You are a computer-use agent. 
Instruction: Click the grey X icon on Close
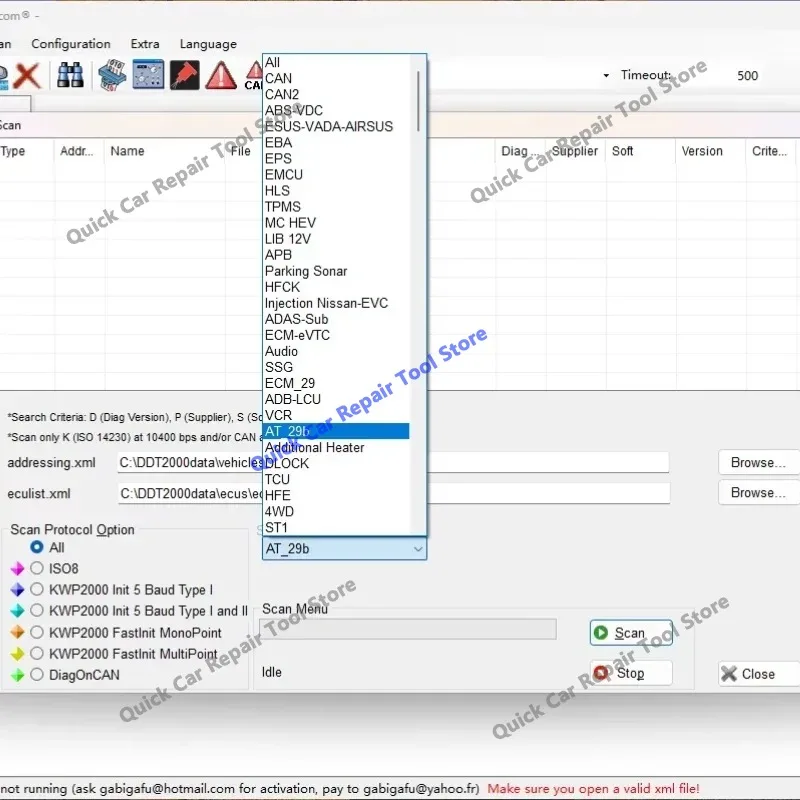pyautogui.click(x=729, y=673)
